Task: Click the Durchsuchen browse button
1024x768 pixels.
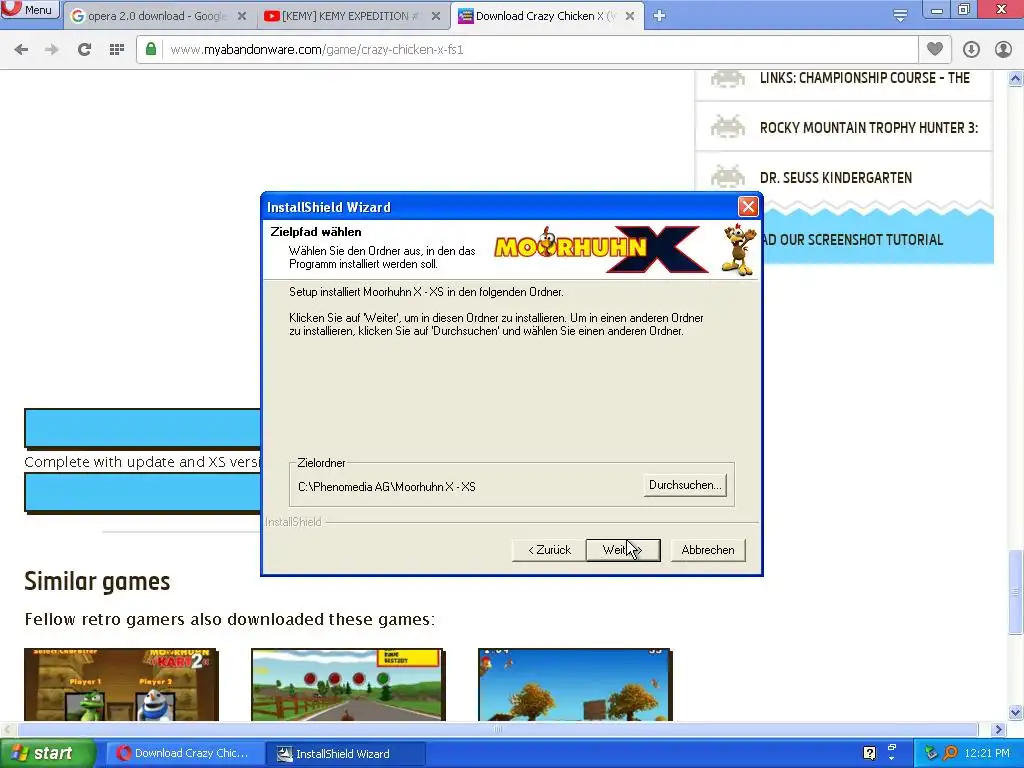Action: [685, 485]
